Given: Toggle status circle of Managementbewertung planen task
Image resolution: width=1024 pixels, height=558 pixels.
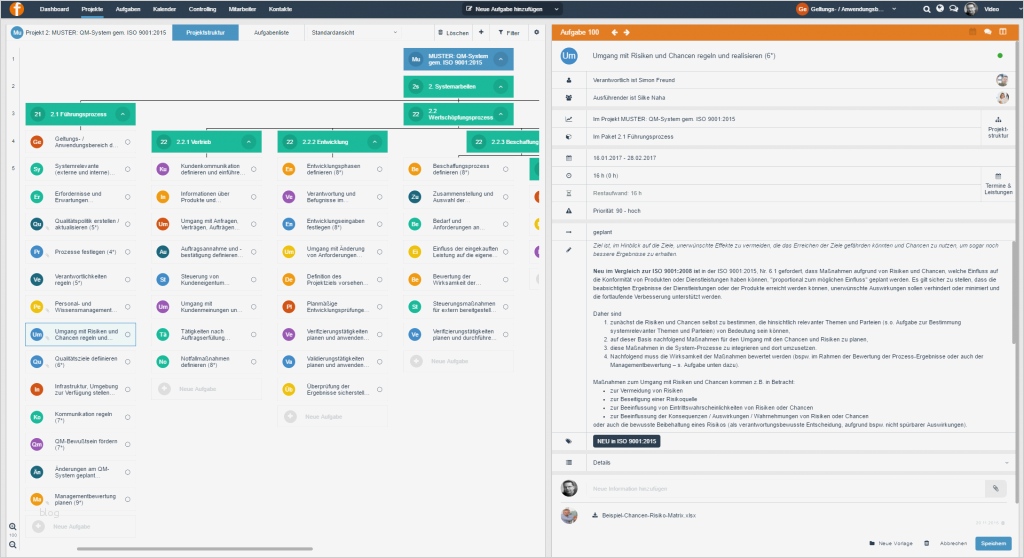Looking at the screenshot, I should pyautogui.click(x=127, y=499).
